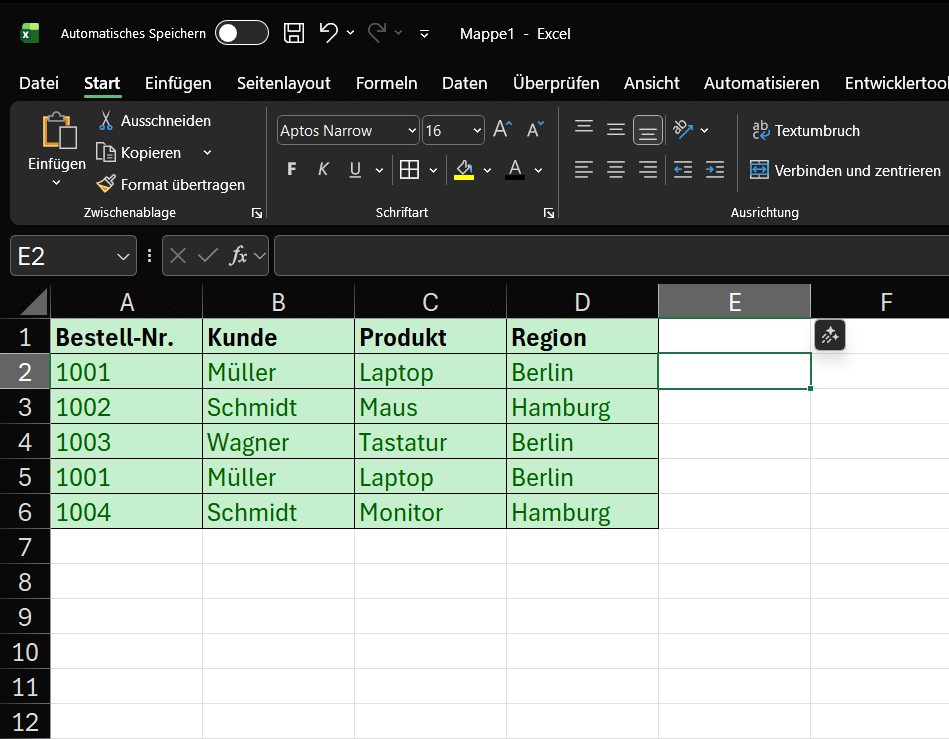Click the Quick Analysis button near E2
Viewport: 949px width, 739px height.
coord(830,336)
